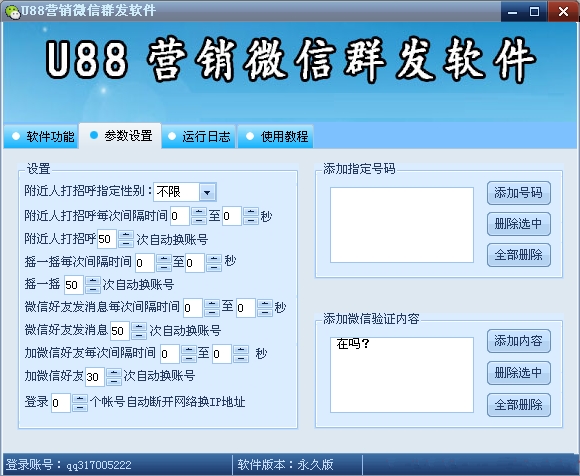The width and height of the screenshot is (580, 476).
Task: Click the 添加号码 button
Action: pos(519,193)
